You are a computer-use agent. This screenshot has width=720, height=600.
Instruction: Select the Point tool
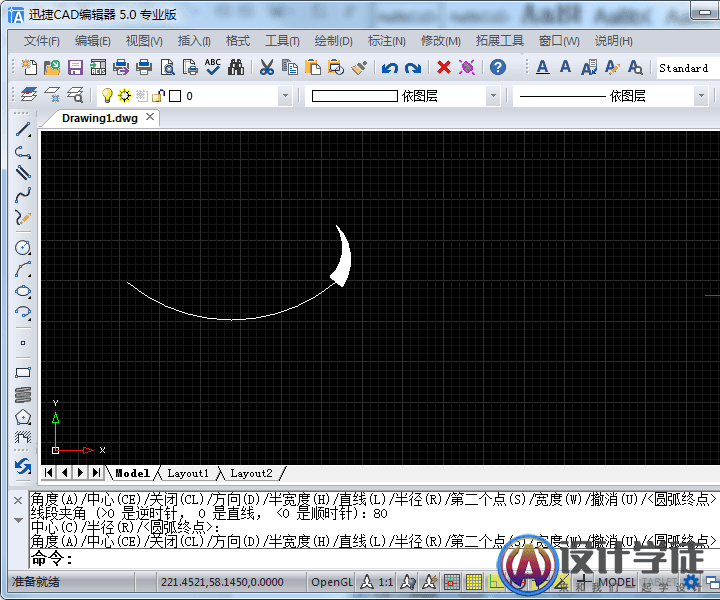pyautogui.click(x=23, y=343)
